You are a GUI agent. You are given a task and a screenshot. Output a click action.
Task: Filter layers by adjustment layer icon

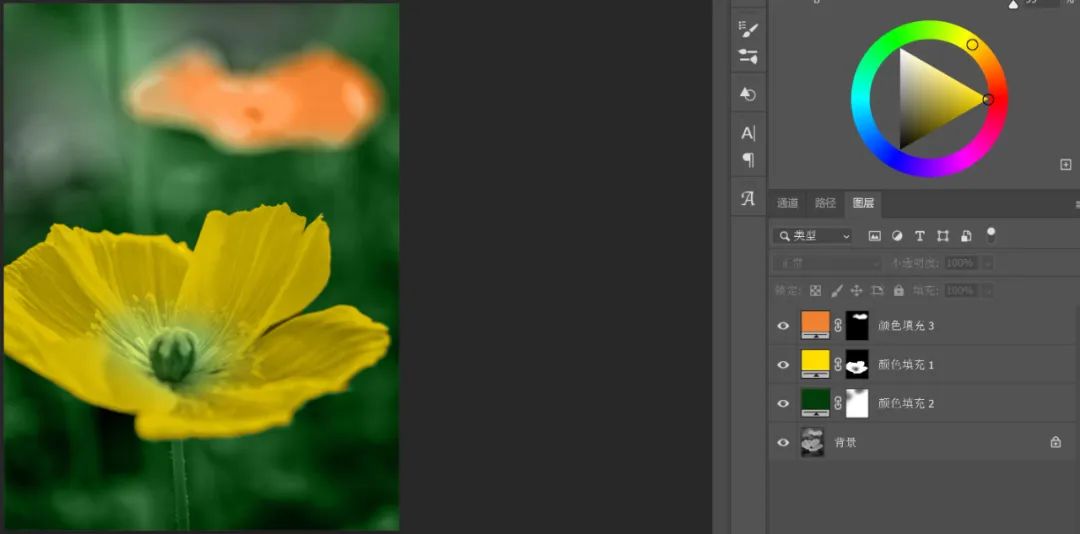click(x=897, y=236)
